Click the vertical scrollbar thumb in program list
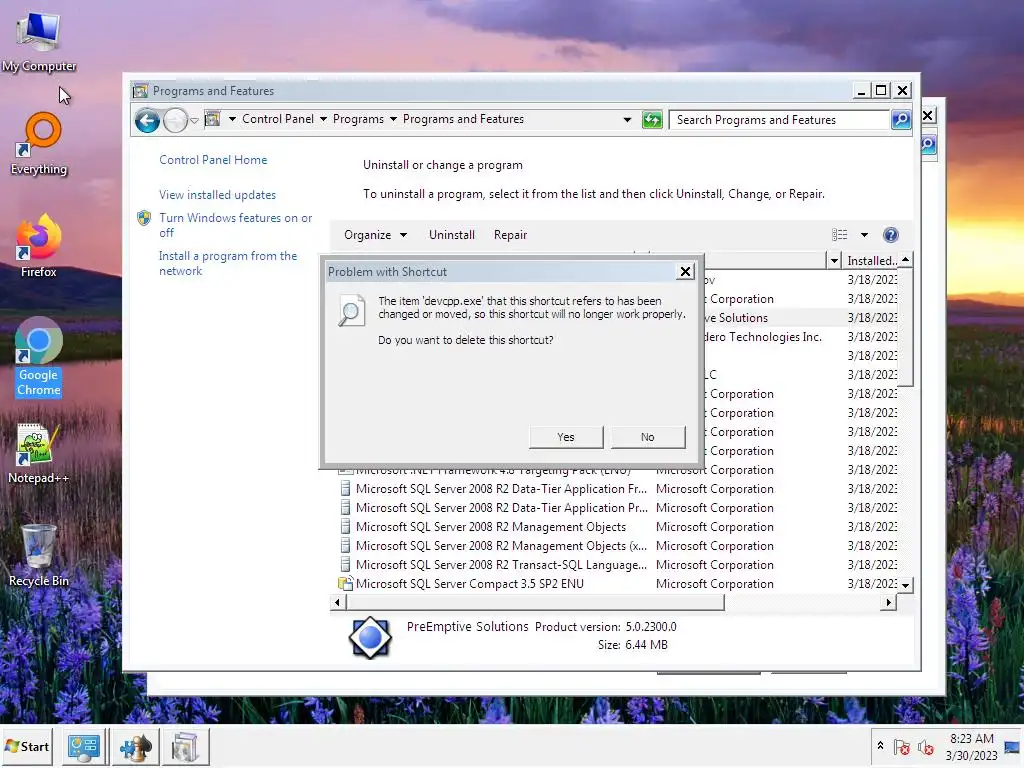 [x=905, y=327]
